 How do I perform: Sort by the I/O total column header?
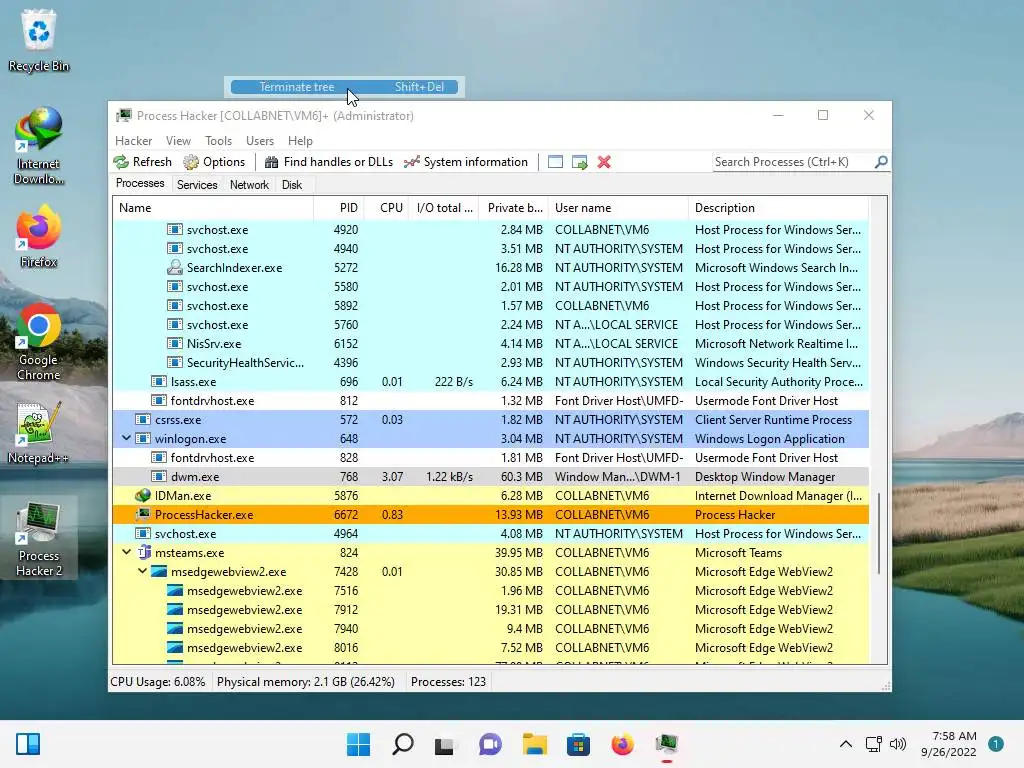tap(444, 208)
